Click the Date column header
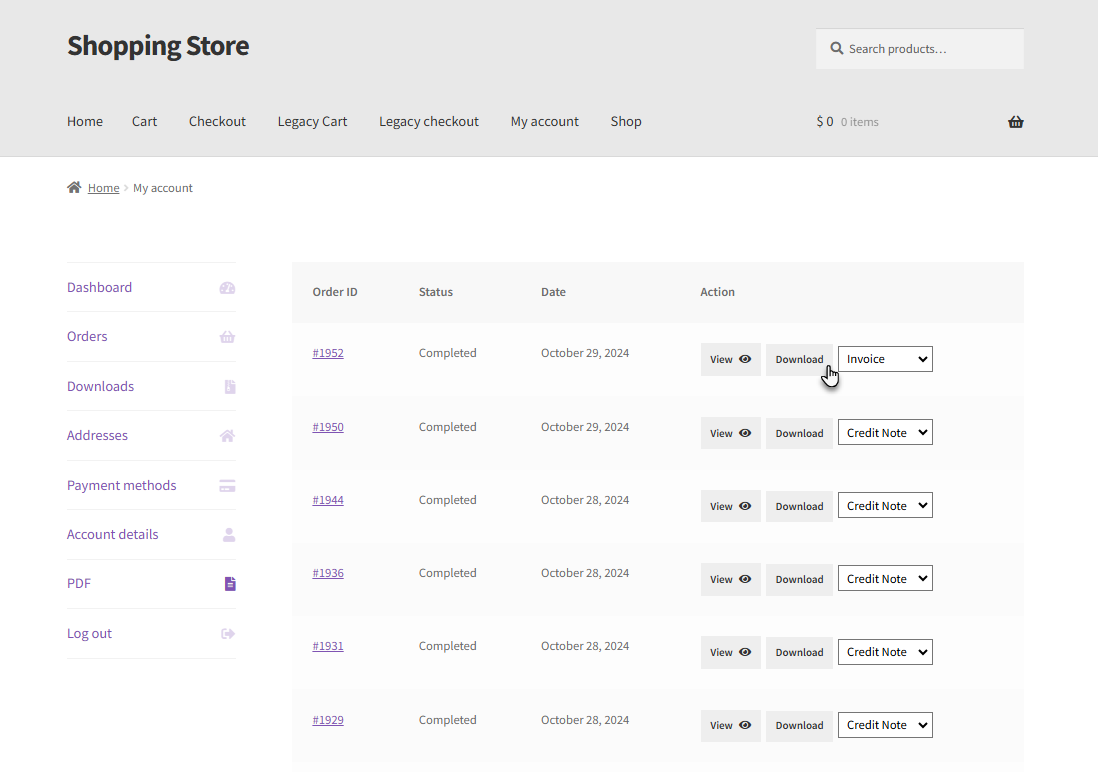 click(x=553, y=292)
